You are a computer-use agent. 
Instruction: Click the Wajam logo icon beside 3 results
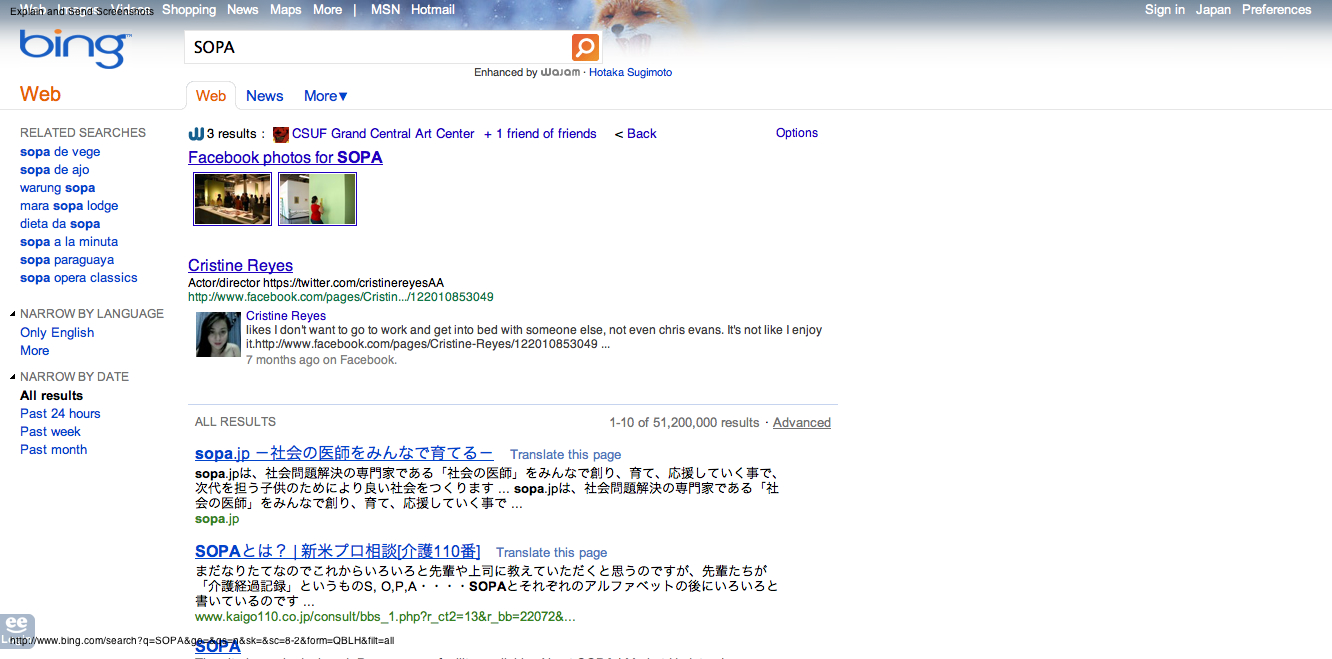click(196, 134)
